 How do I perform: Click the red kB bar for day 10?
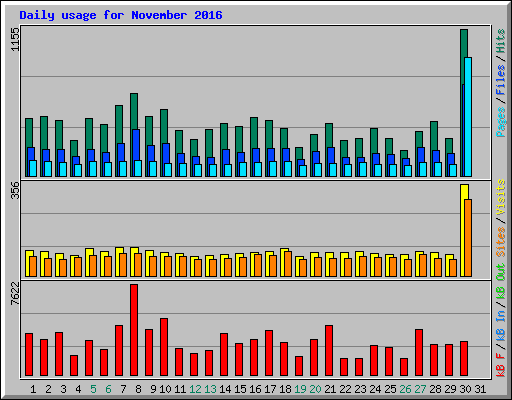tap(164, 347)
